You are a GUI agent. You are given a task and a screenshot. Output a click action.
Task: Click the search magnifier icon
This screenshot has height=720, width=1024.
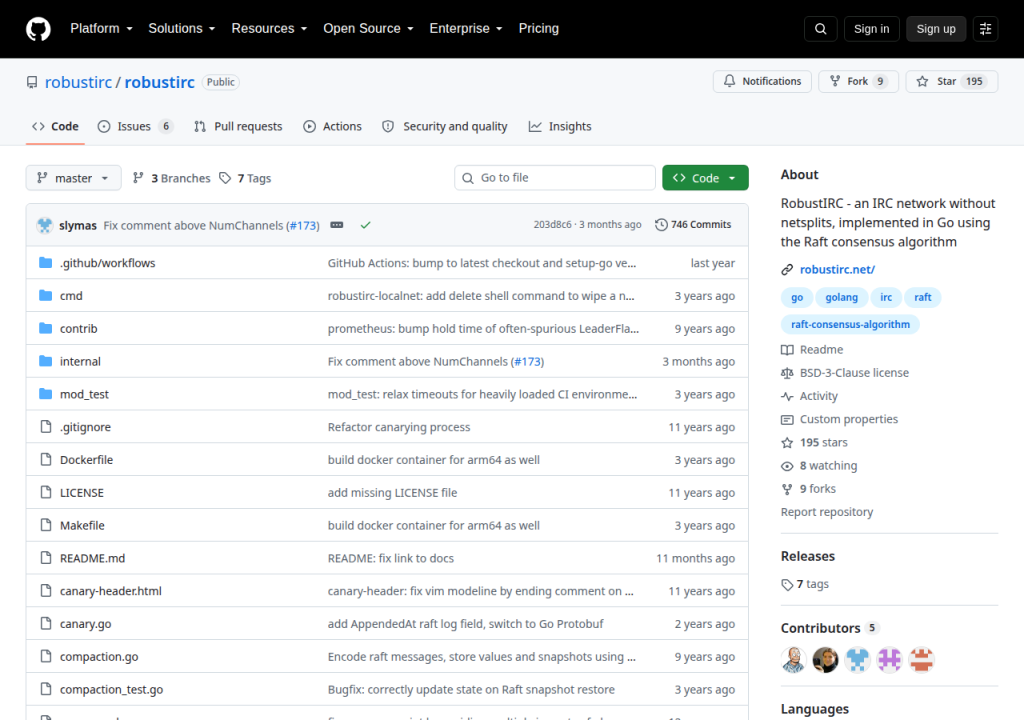[x=820, y=29]
